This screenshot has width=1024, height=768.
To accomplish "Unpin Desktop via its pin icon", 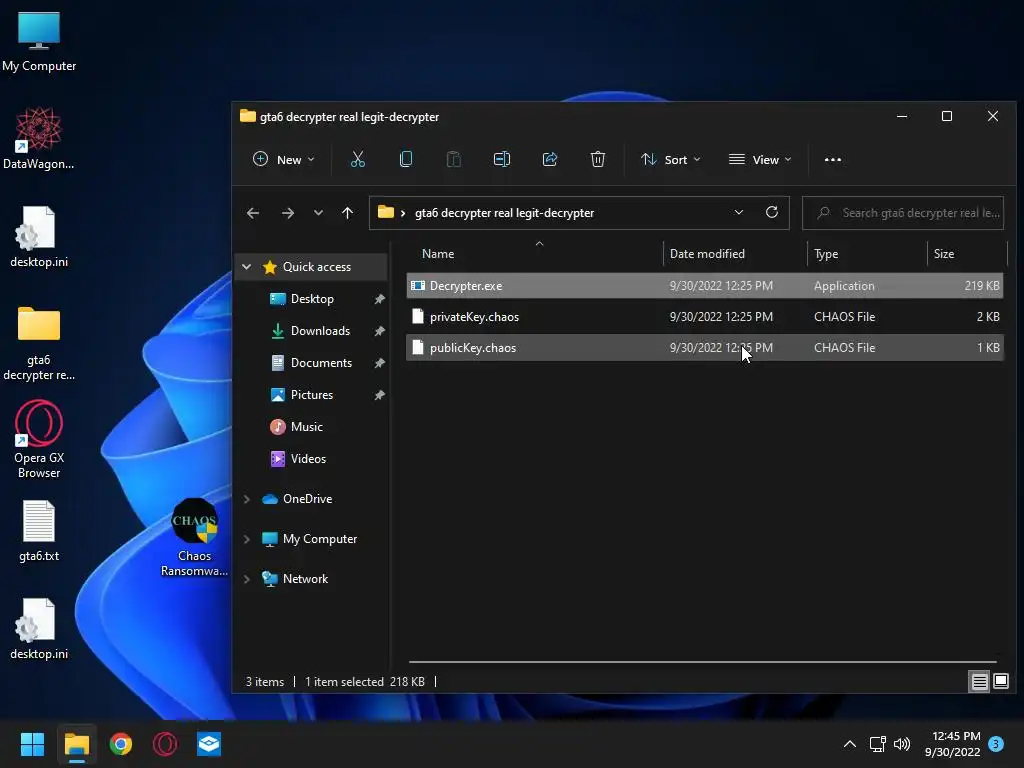I will pyautogui.click(x=379, y=299).
